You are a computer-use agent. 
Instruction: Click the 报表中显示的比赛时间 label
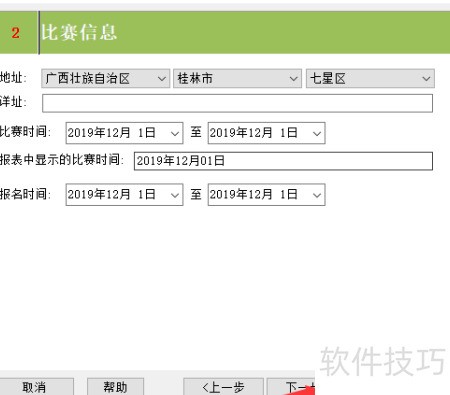coord(62,160)
